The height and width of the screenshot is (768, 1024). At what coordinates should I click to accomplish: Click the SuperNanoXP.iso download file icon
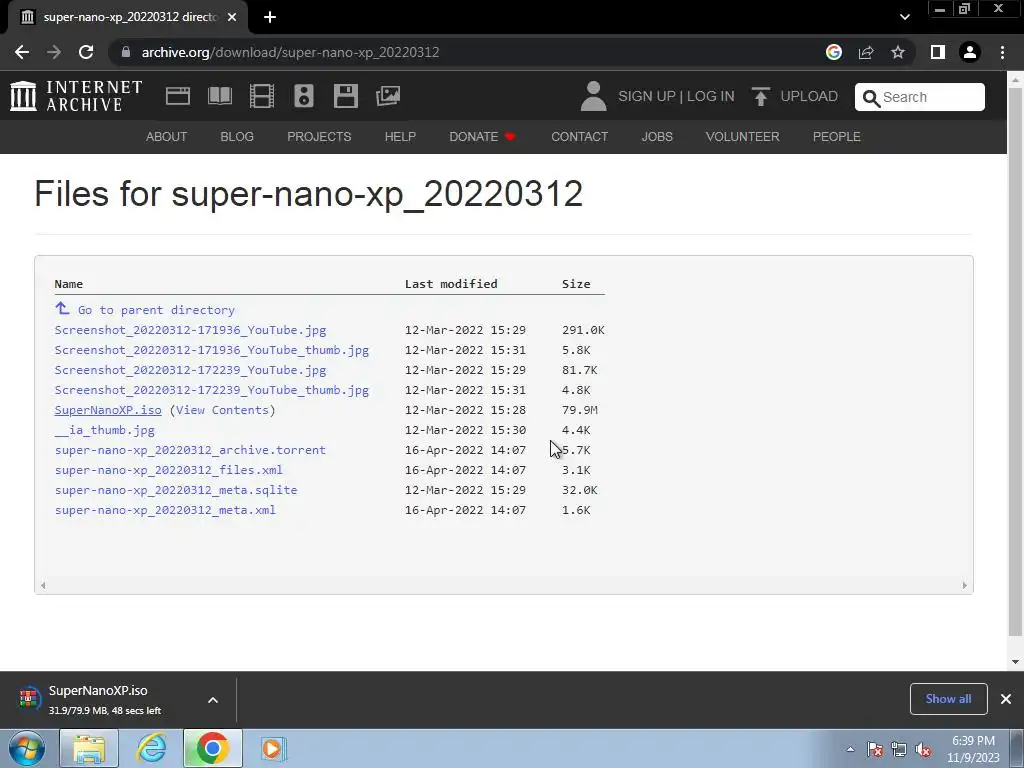(28, 699)
